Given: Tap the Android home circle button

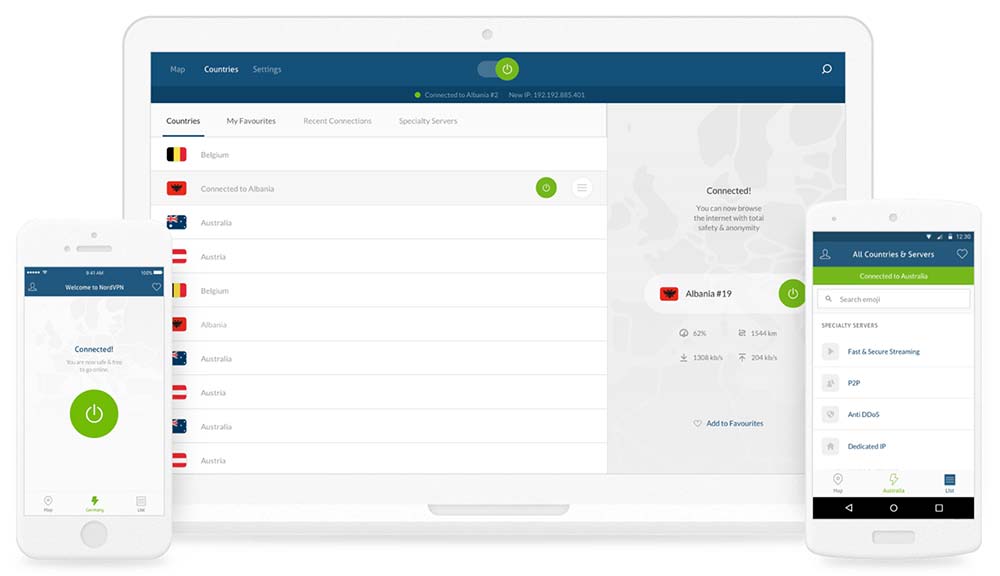Looking at the screenshot, I should [893, 508].
